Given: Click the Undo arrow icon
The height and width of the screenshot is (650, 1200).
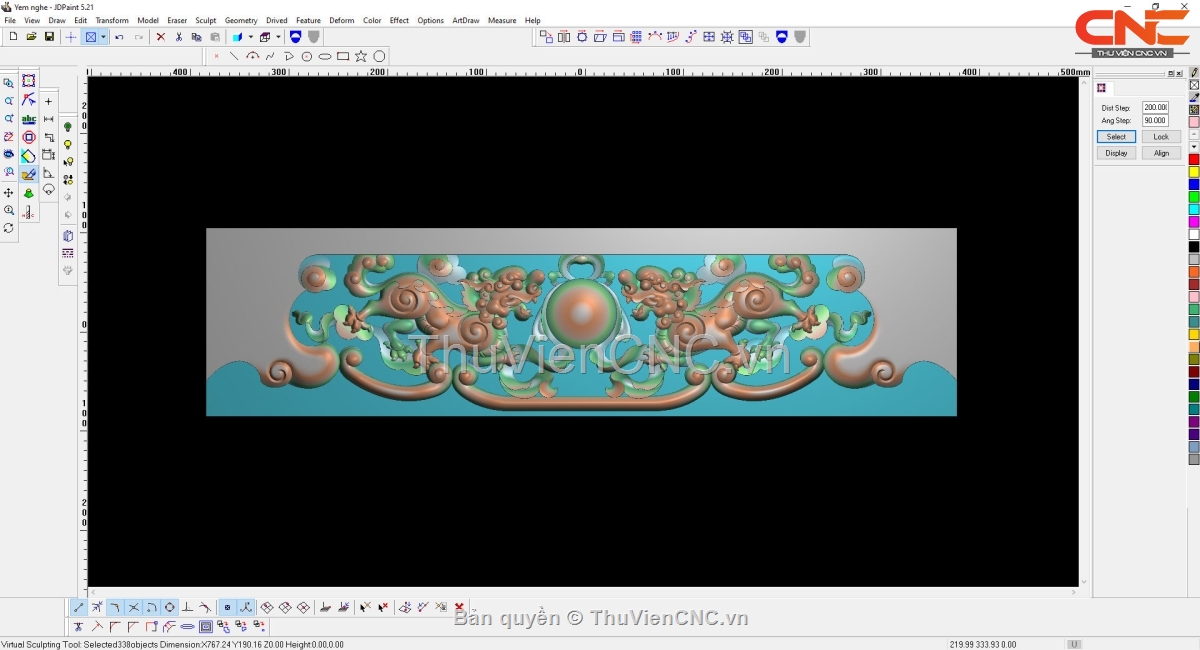Looking at the screenshot, I should point(120,37).
